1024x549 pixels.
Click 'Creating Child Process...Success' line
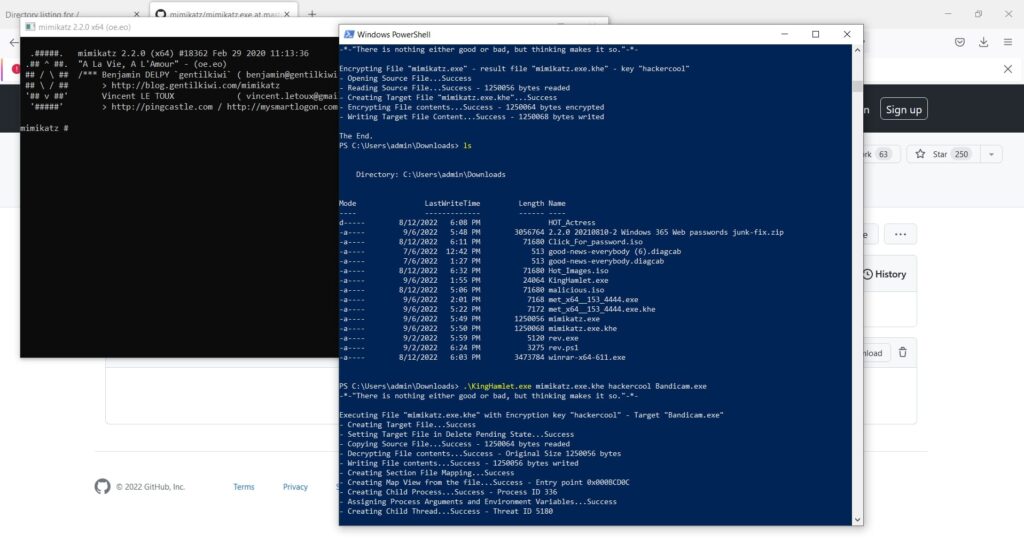pyautogui.click(x=448, y=492)
